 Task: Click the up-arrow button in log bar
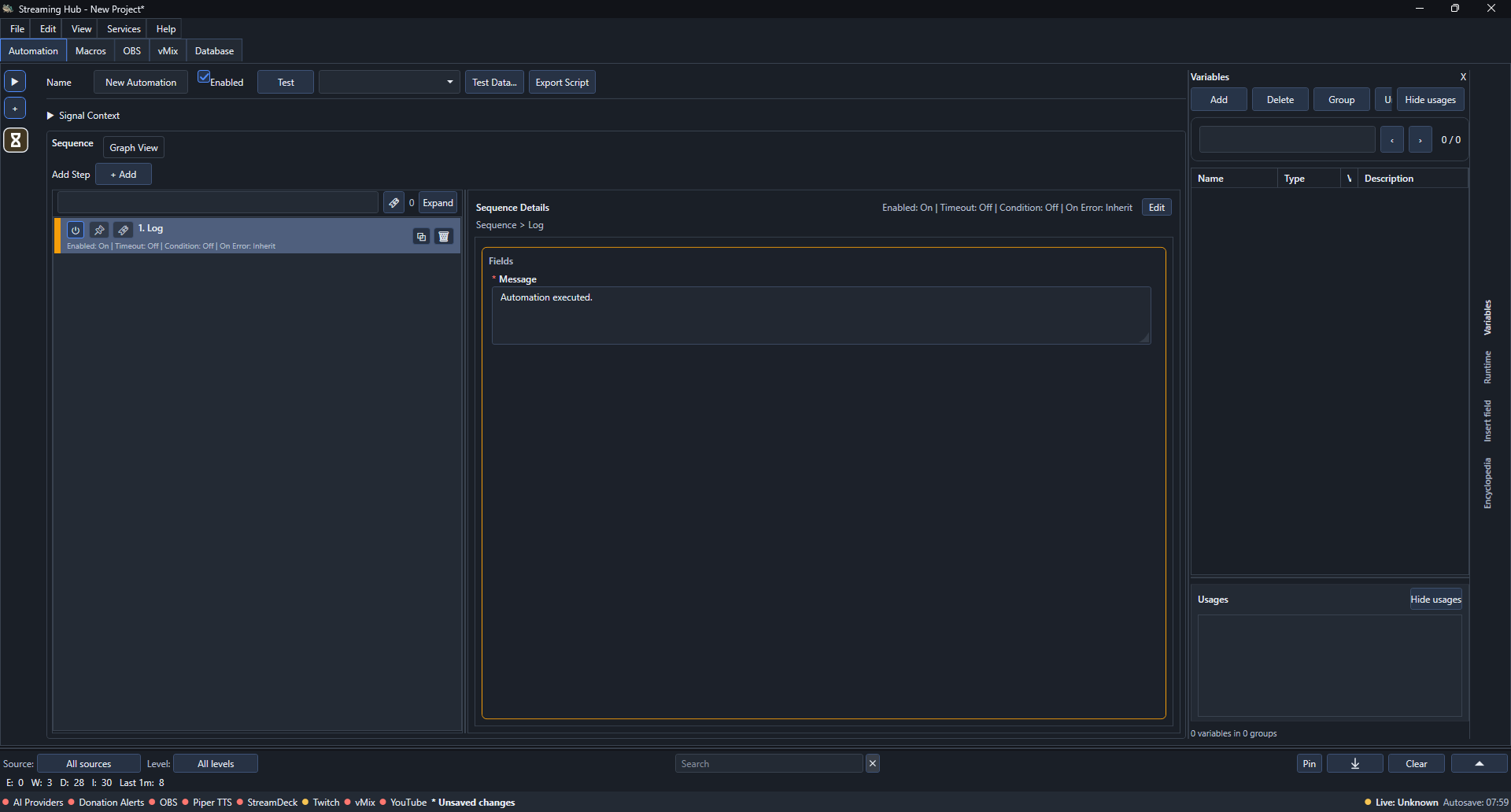coord(1480,763)
